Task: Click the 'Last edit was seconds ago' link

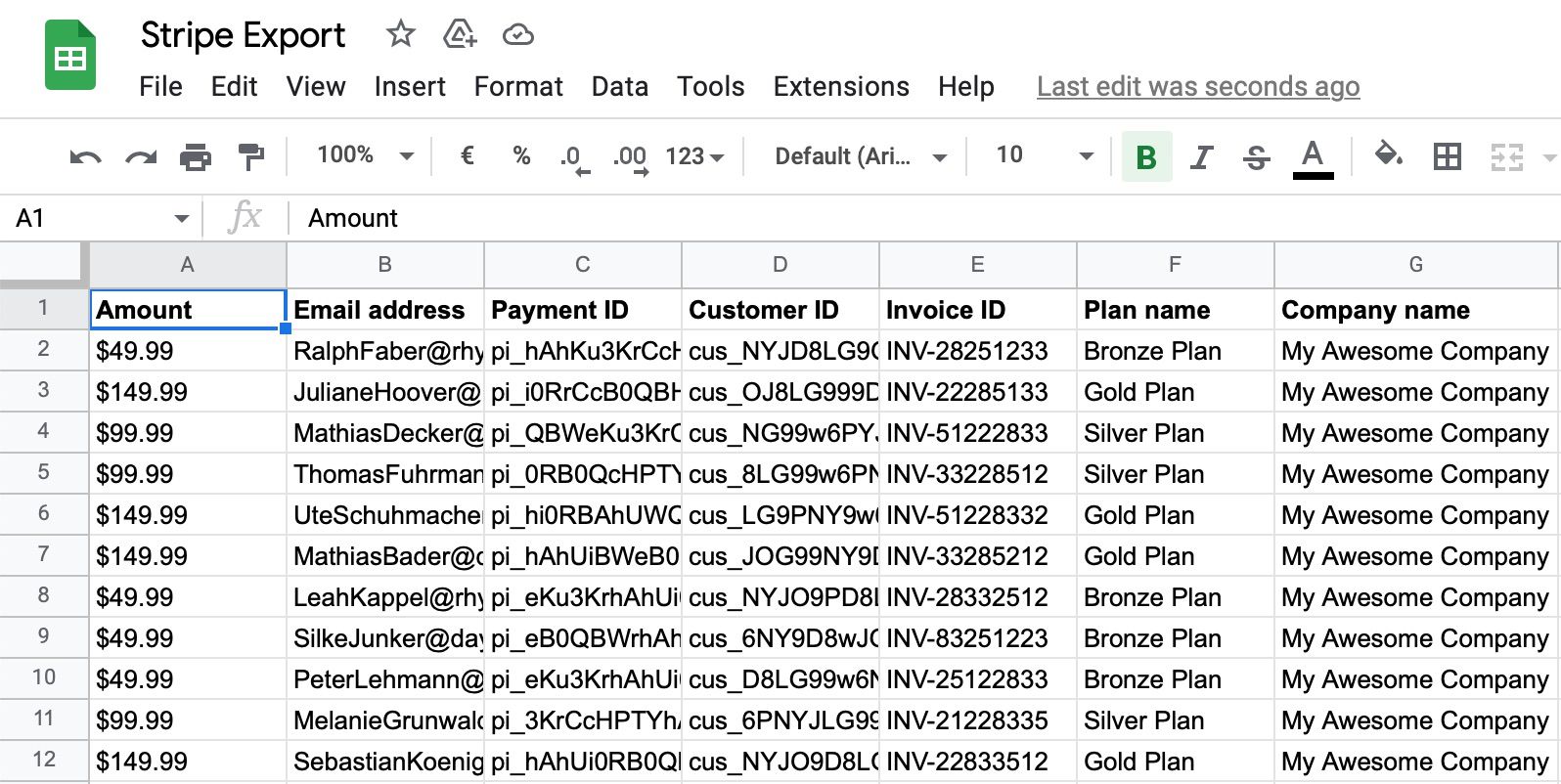Action: [1198, 87]
